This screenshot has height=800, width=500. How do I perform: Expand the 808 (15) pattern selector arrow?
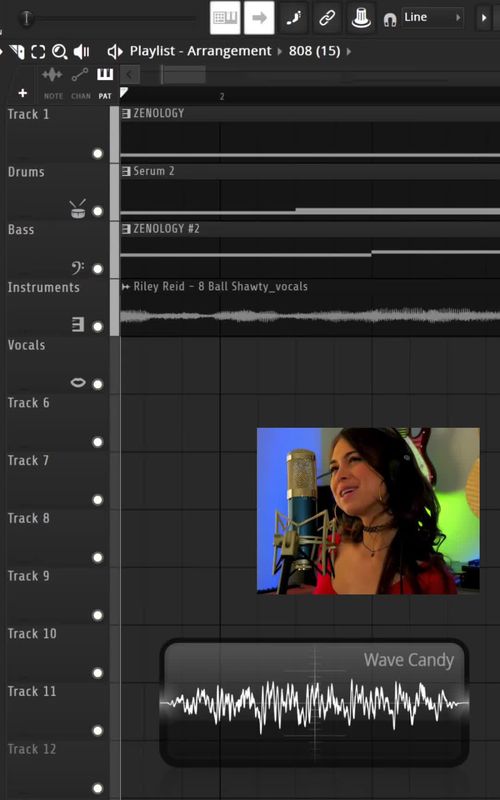click(x=349, y=52)
